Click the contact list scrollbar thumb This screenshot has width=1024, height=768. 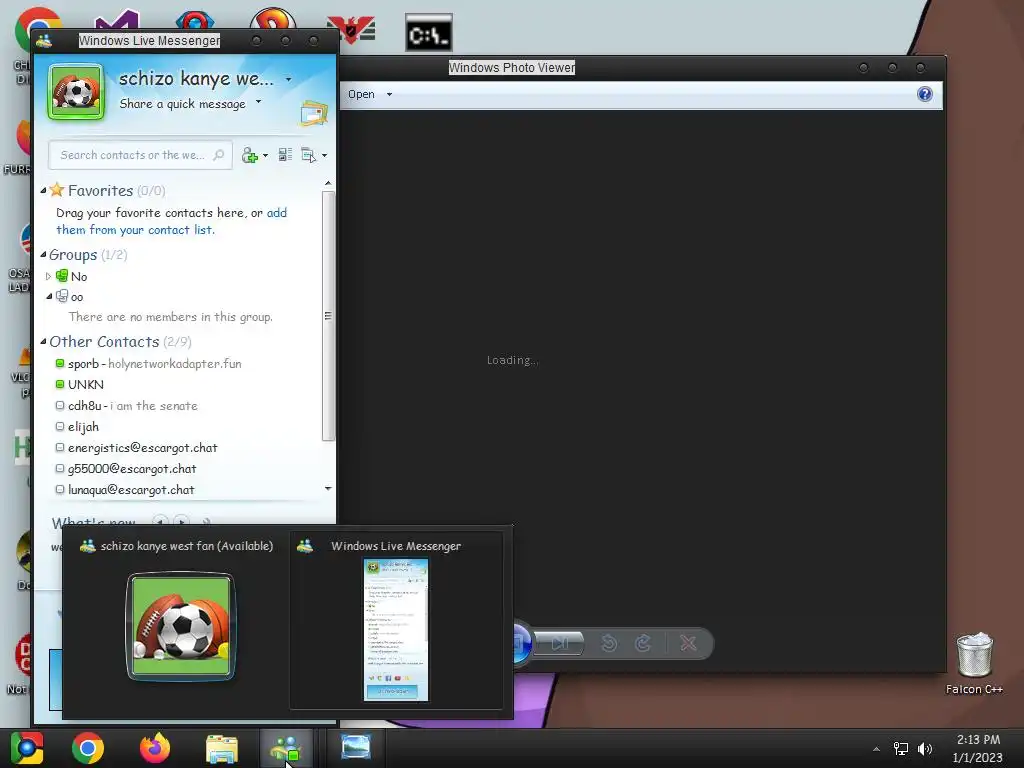328,315
